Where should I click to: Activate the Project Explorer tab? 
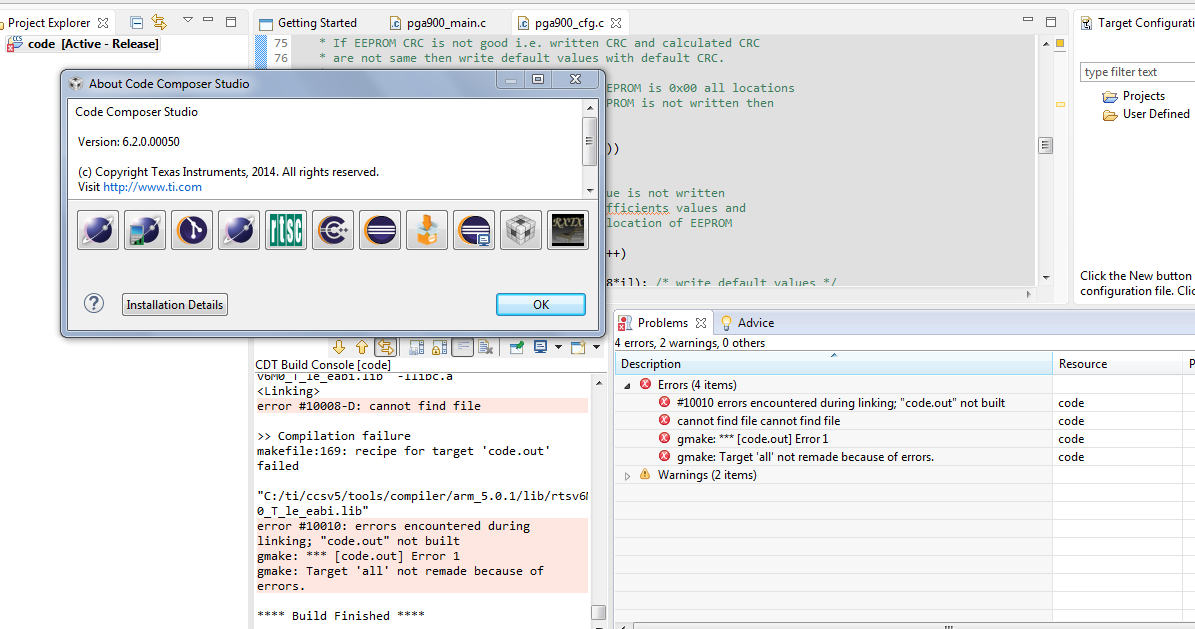coord(48,23)
